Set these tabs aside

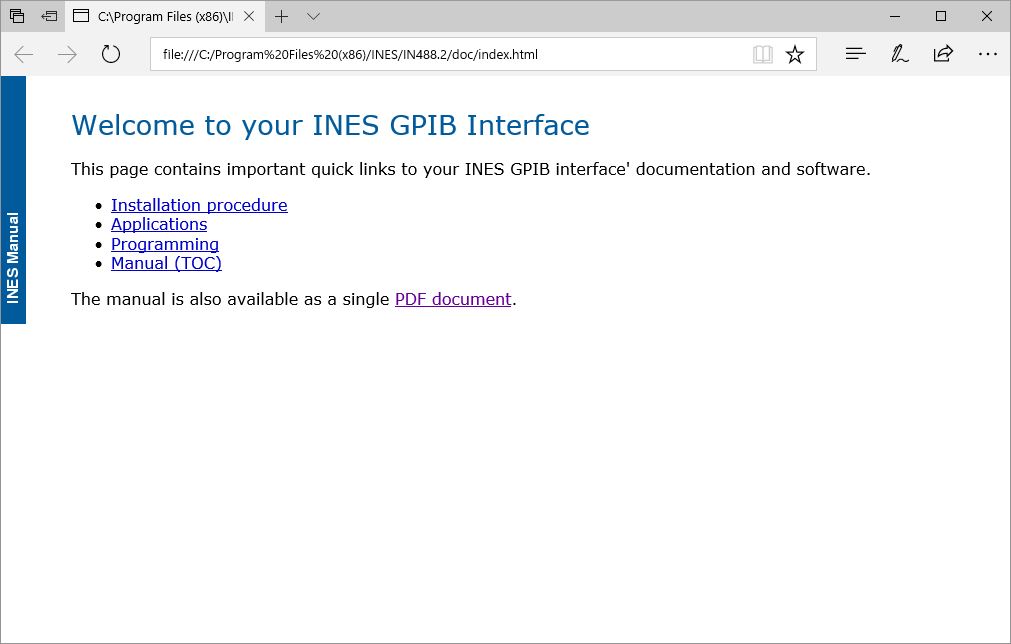point(49,16)
